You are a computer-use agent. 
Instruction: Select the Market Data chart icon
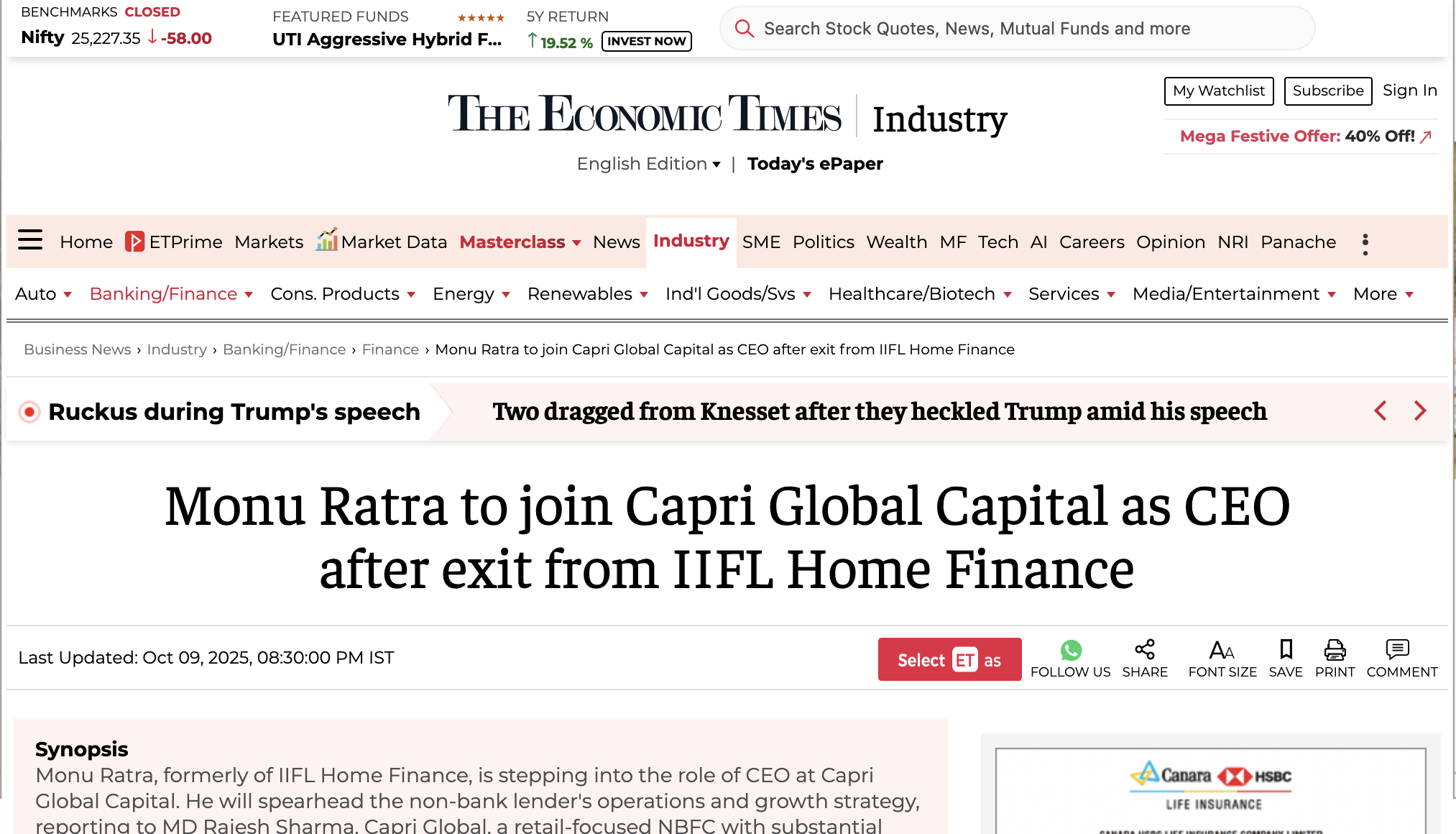click(x=327, y=240)
